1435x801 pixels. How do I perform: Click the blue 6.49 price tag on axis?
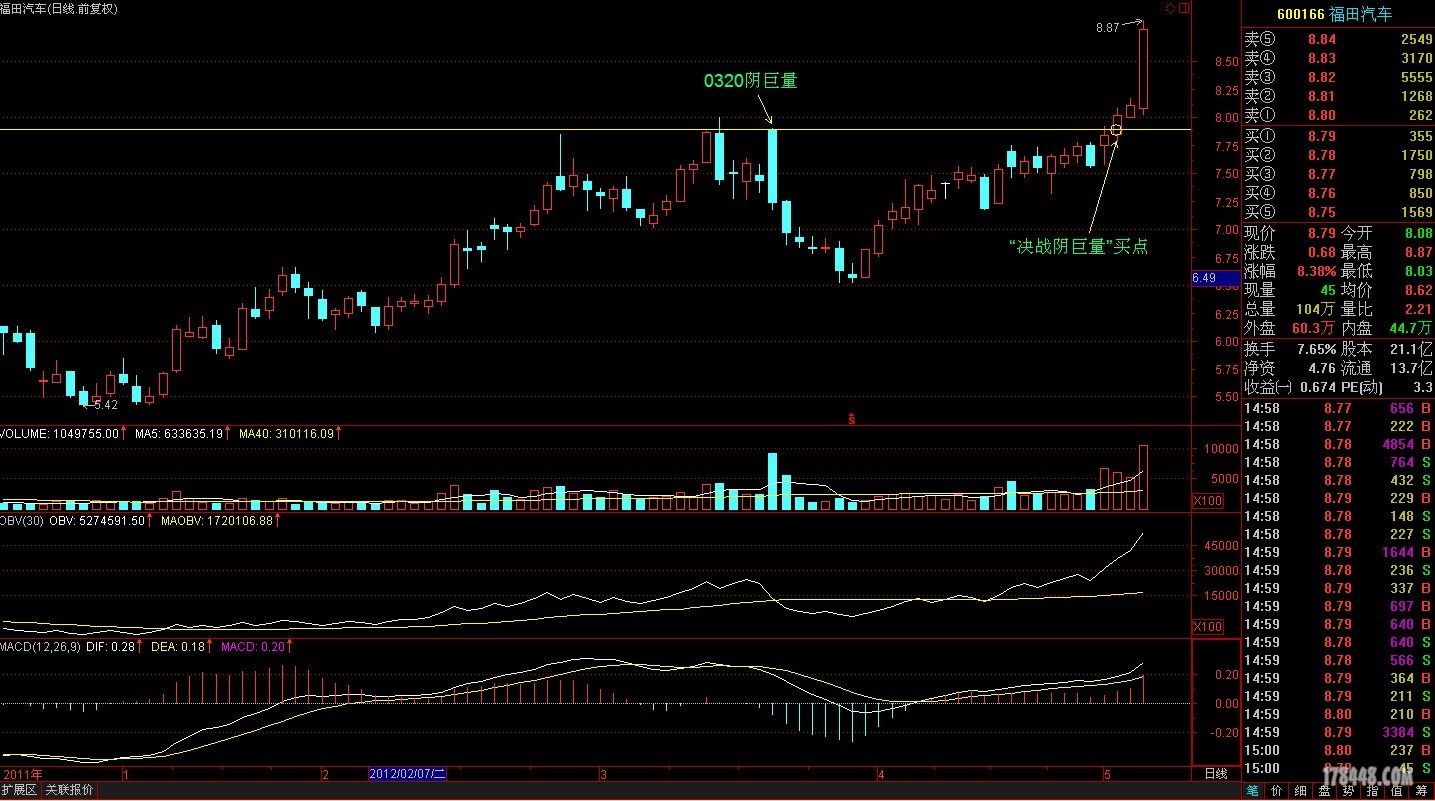point(1204,277)
